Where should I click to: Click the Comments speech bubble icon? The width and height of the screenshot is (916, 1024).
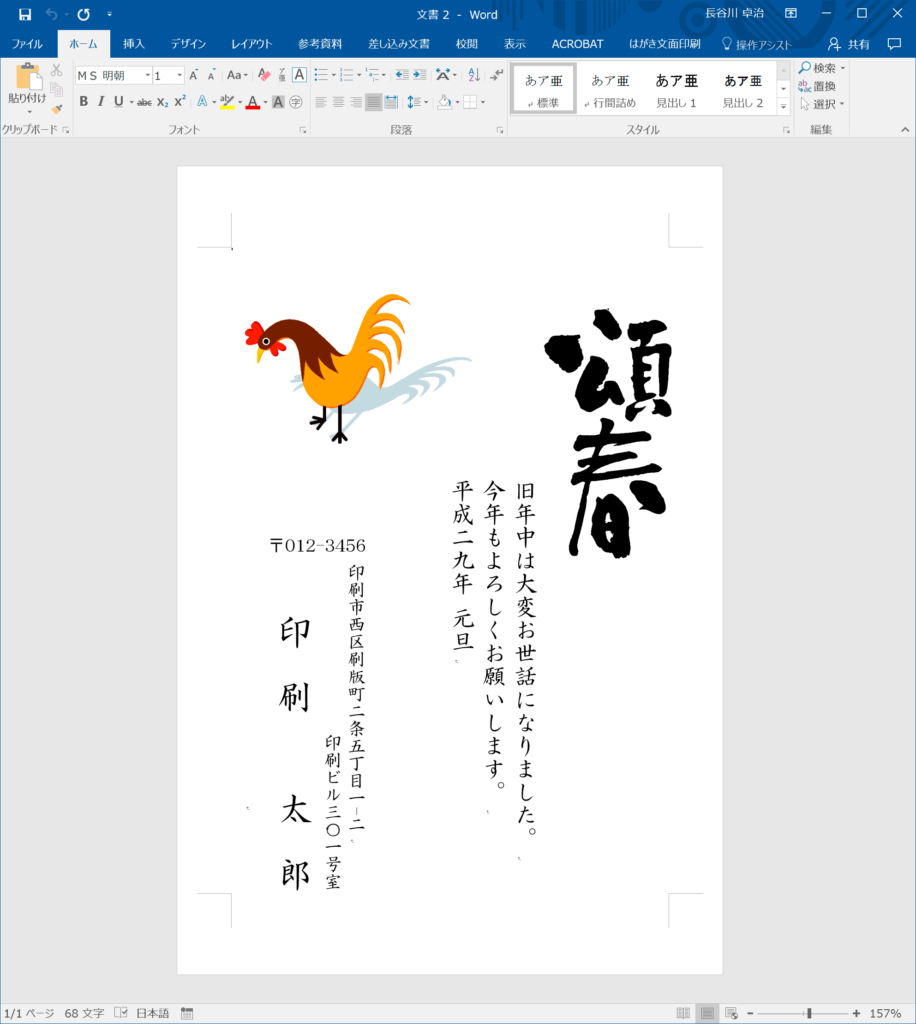pyautogui.click(x=894, y=44)
